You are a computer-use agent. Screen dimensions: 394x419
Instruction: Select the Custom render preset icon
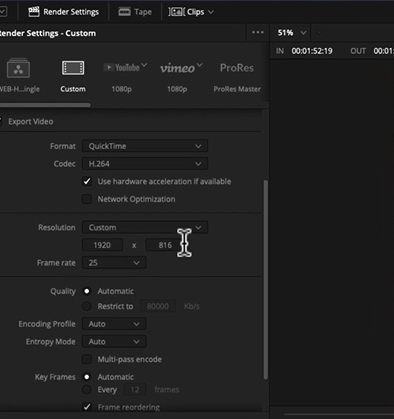73,68
